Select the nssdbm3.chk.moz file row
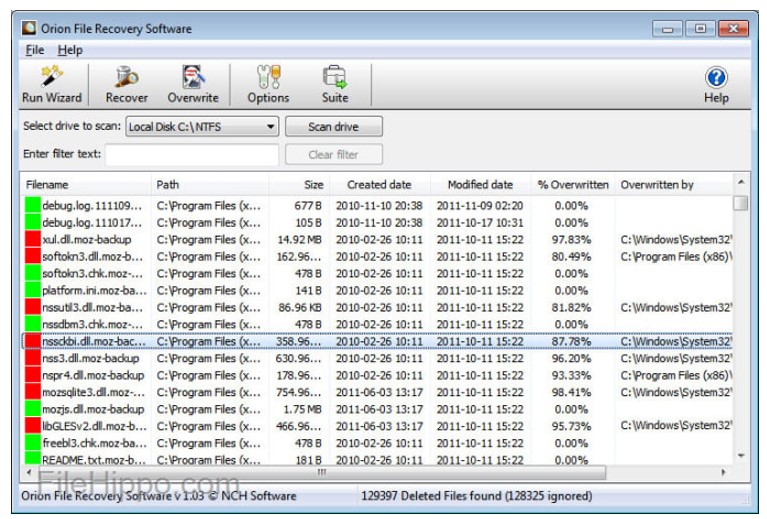Screen dimensions: 767x519 click(x=377, y=324)
